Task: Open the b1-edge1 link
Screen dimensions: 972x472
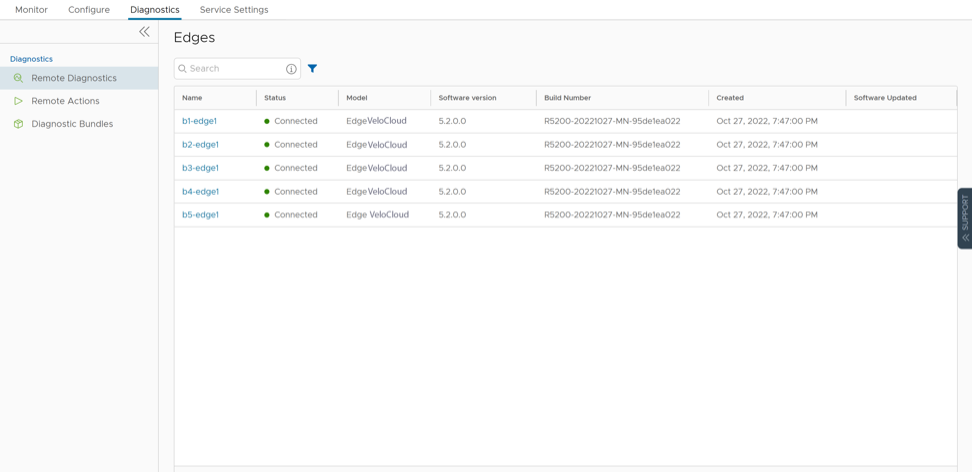Action: (x=199, y=121)
